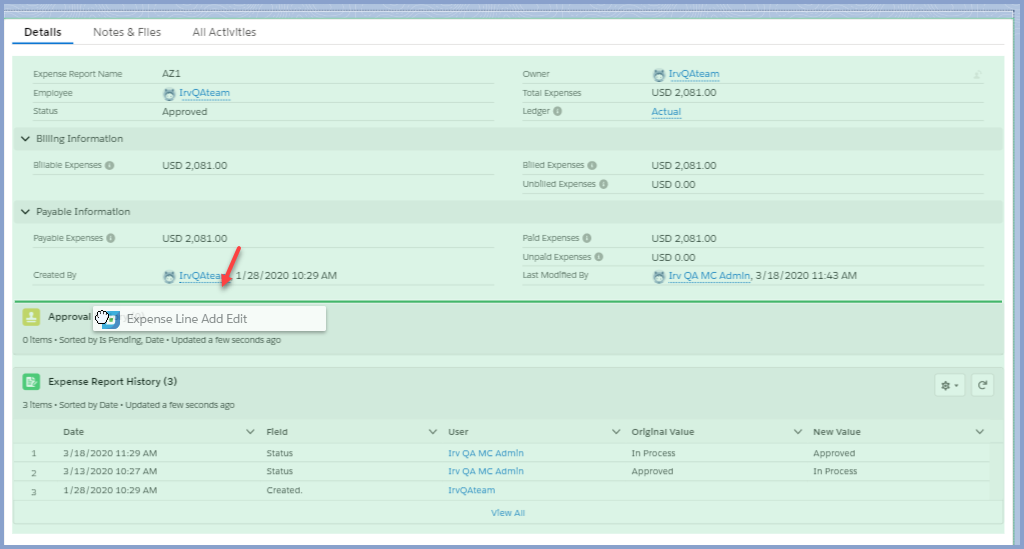Open the All Activities tab
The image size is (1024, 549).
click(224, 32)
